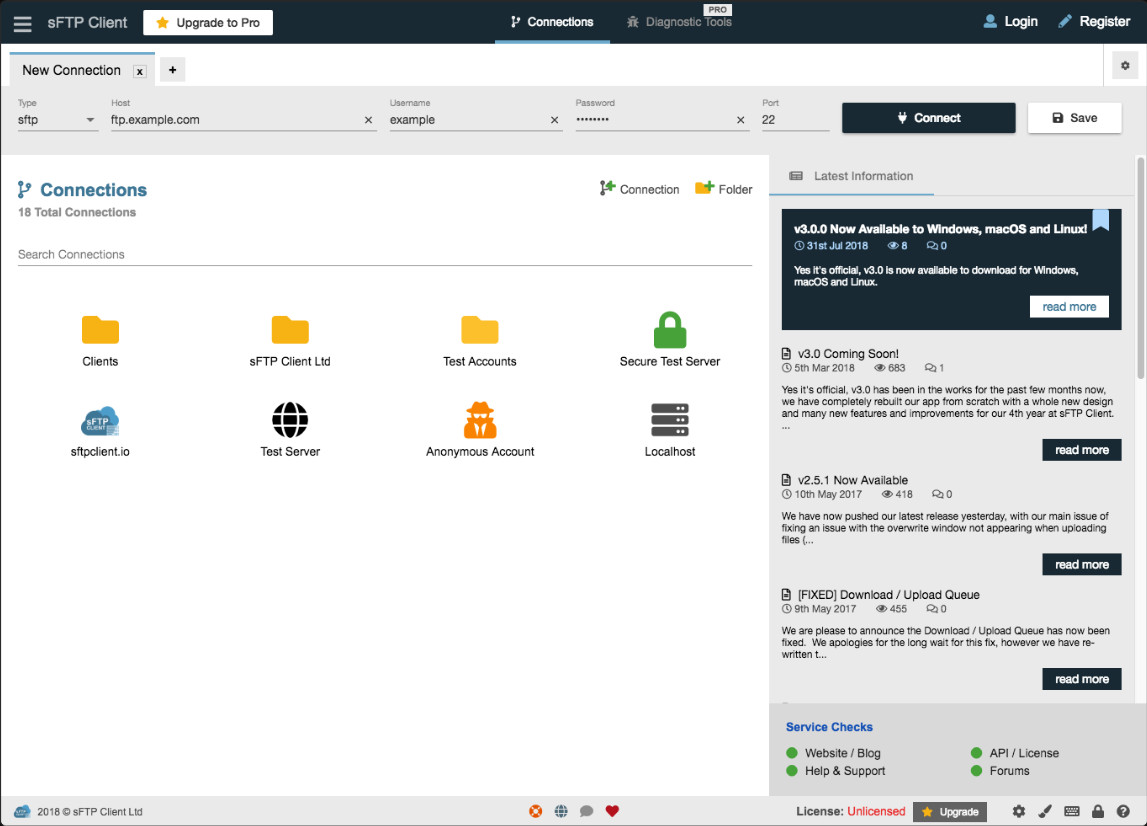
Task: Select the Localhost server connection
Action: click(669, 432)
